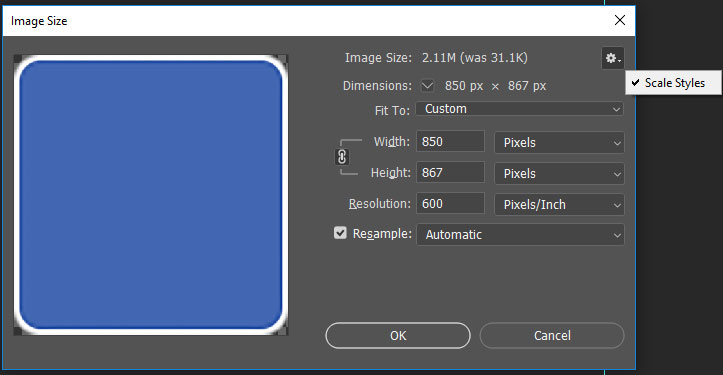Click into the Resolution field showing 600
This screenshot has width=723, height=375.
(x=450, y=203)
